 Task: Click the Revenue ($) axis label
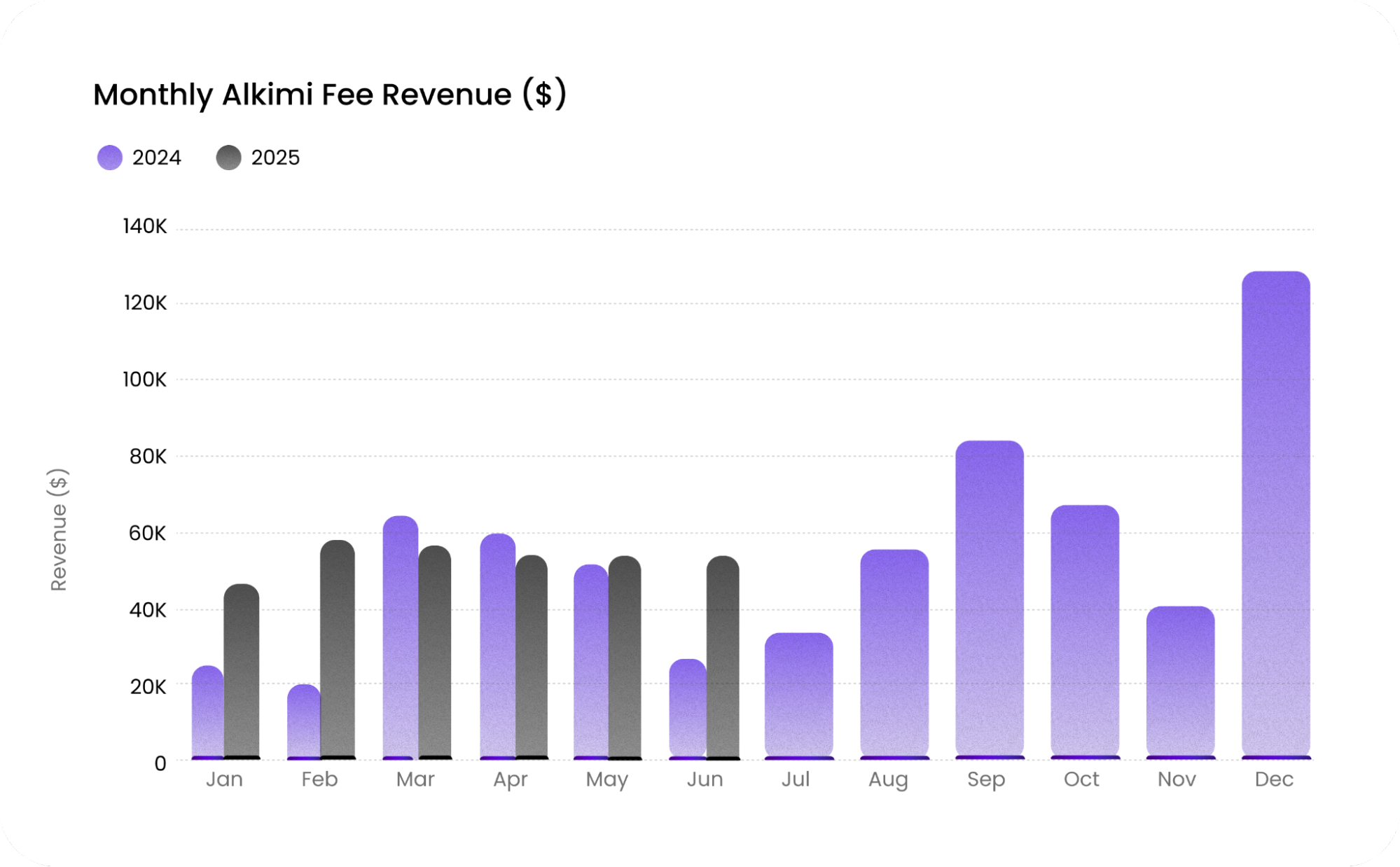tap(59, 529)
